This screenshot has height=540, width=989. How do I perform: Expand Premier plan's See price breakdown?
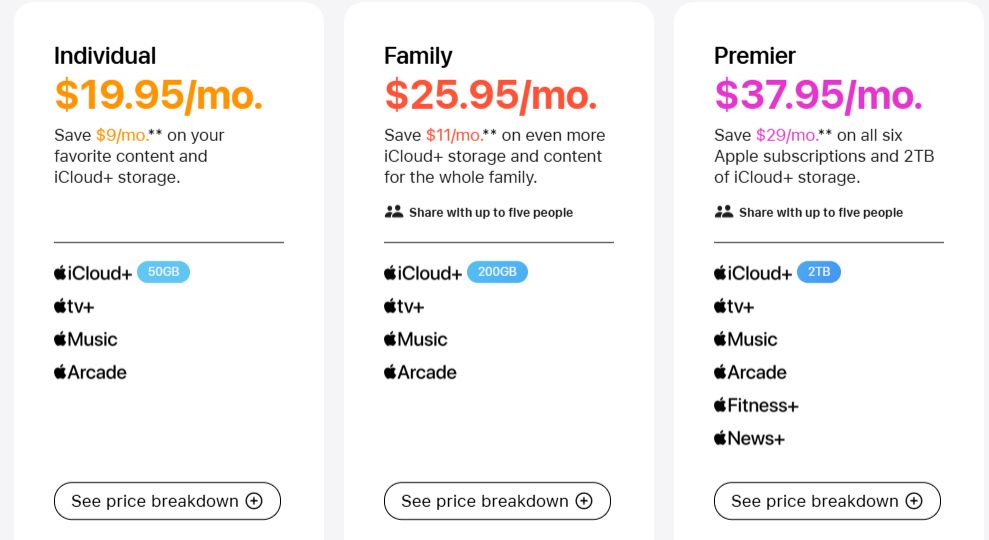click(x=827, y=501)
